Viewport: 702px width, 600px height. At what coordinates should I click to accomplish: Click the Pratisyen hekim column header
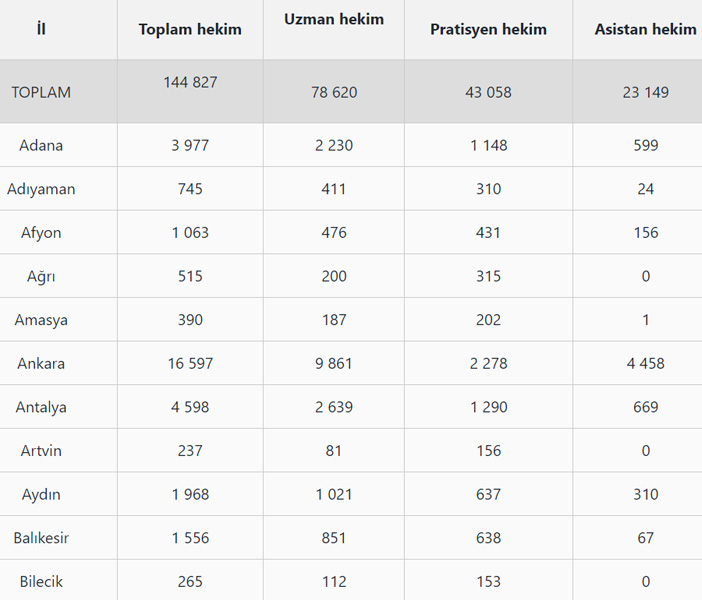[x=488, y=29]
